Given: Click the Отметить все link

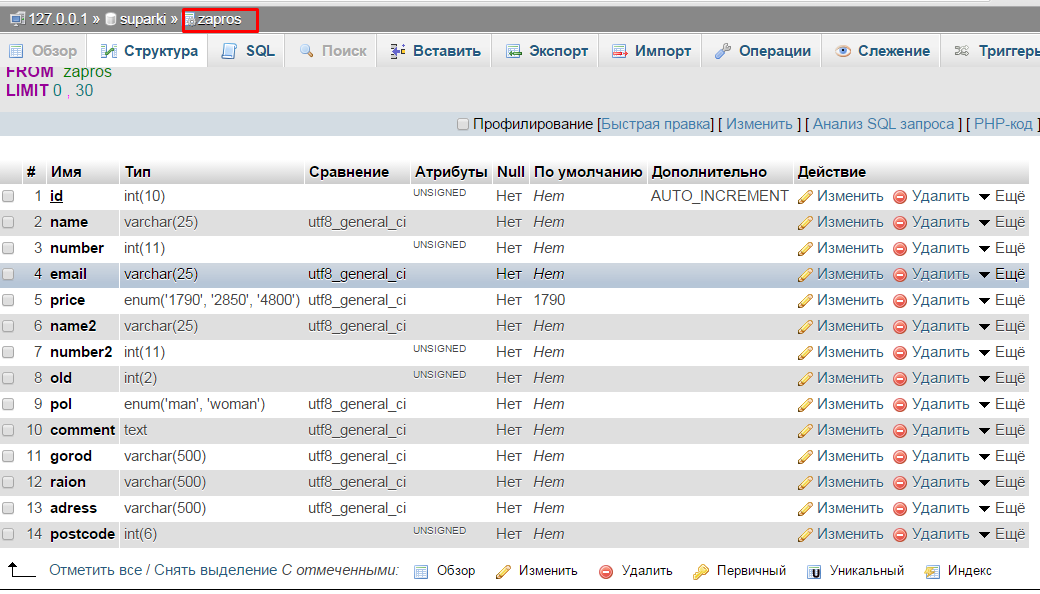Looking at the screenshot, I should [x=94, y=571].
